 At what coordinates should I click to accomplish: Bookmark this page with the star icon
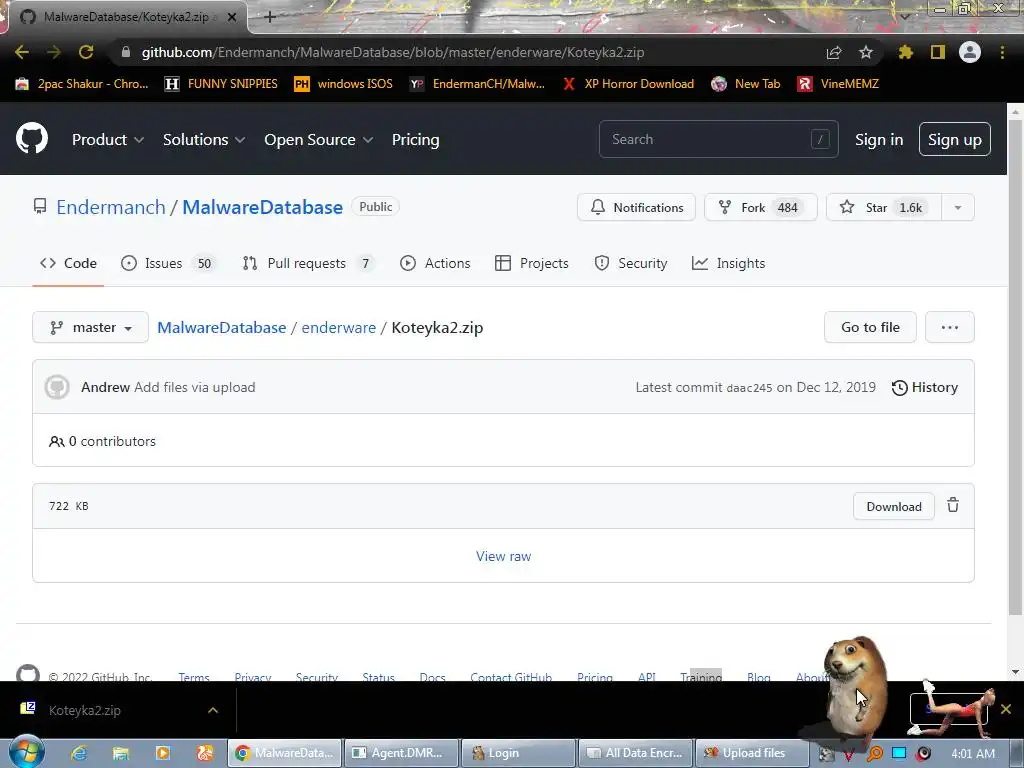point(866,52)
